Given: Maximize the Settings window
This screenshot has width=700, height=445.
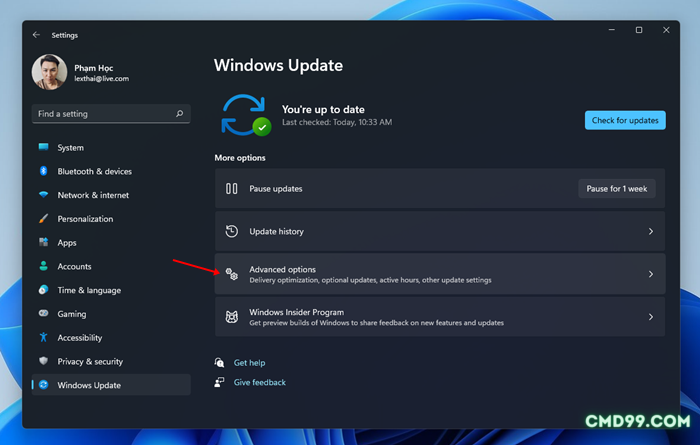Looking at the screenshot, I should pyautogui.click(x=639, y=30).
